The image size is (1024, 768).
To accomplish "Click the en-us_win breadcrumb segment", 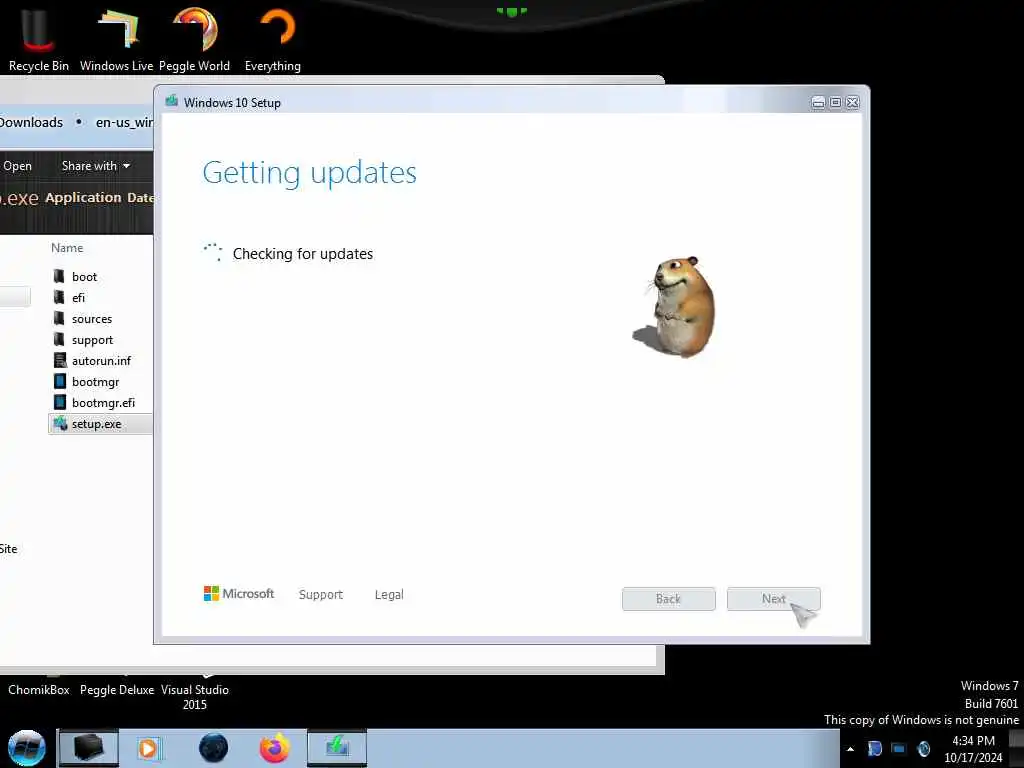I will [124, 122].
